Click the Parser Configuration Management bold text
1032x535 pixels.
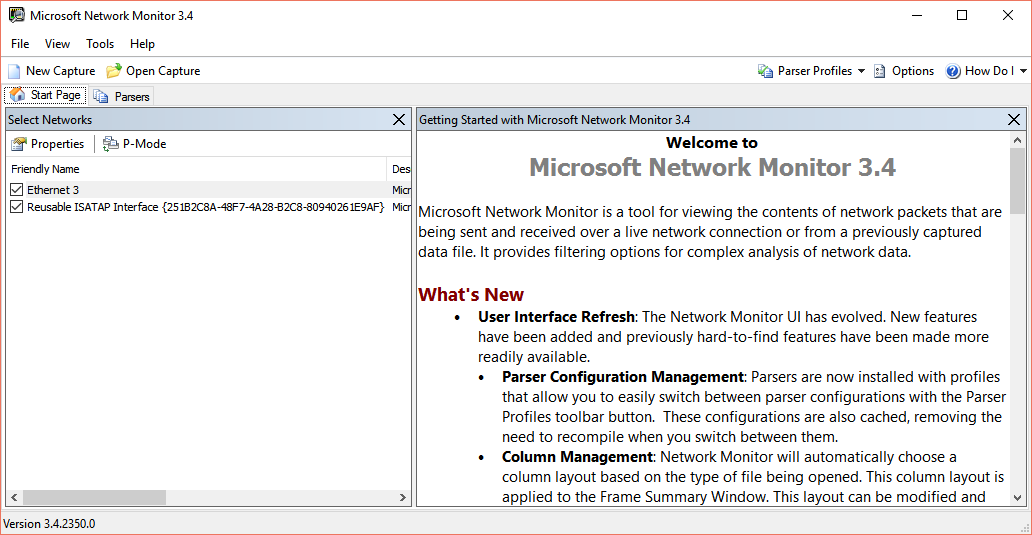pos(623,377)
